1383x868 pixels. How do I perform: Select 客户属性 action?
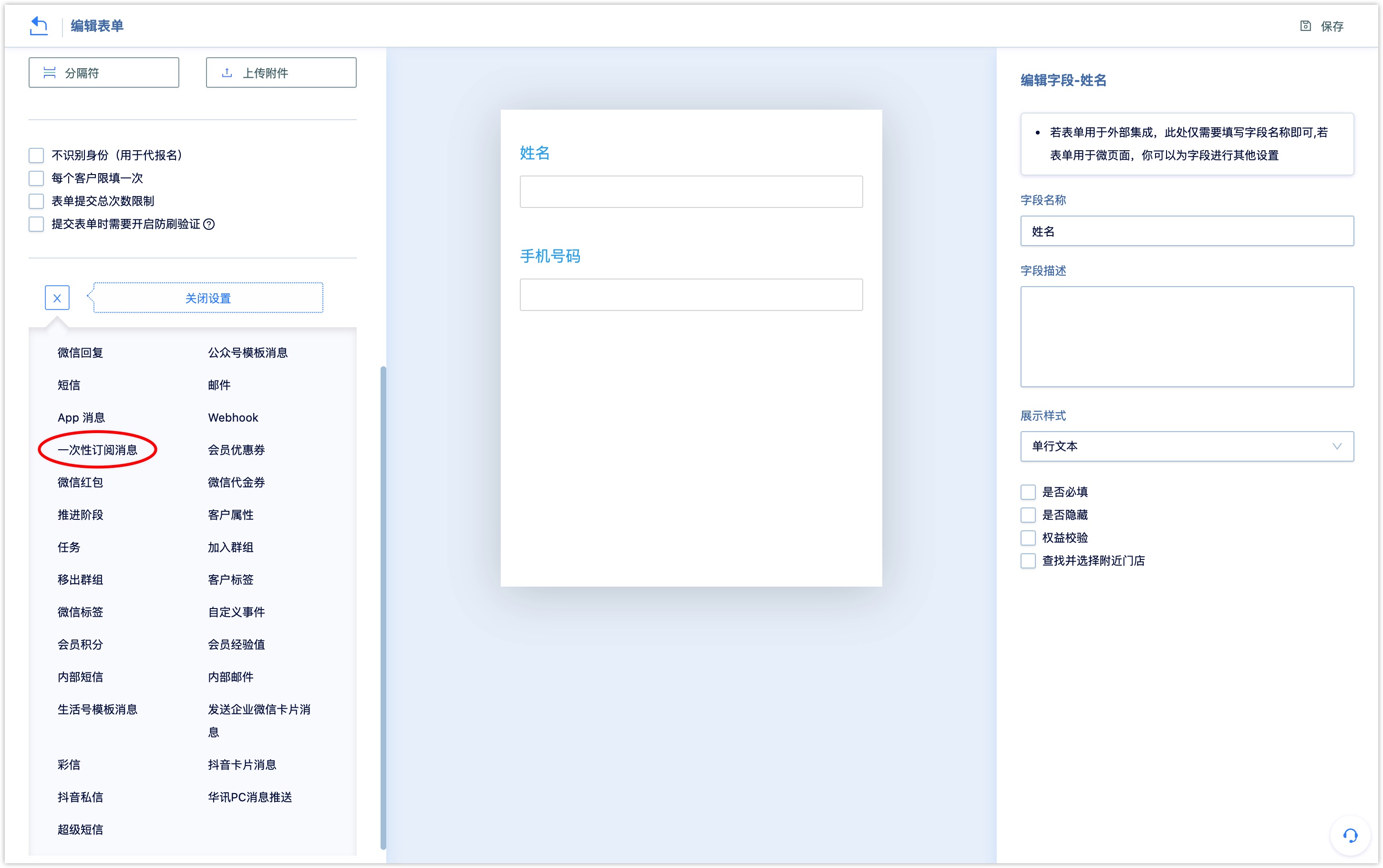tap(231, 515)
